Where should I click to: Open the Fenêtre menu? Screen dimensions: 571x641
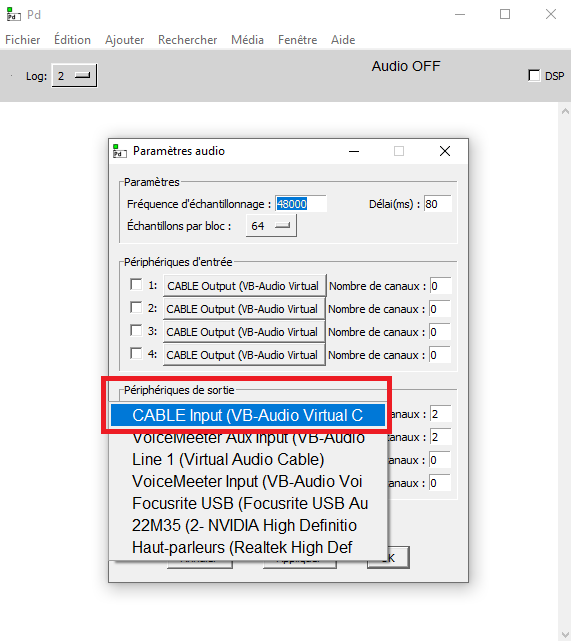(298, 40)
